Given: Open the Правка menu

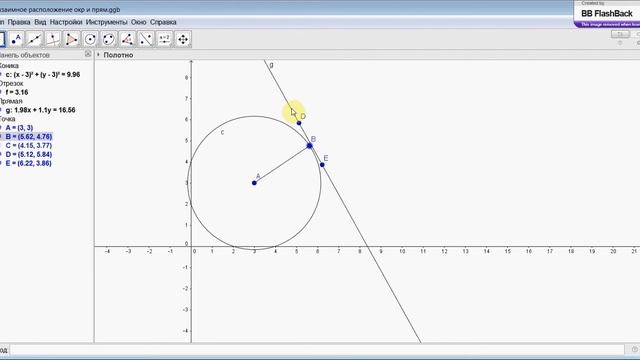Looking at the screenshot, I should click(x=19, y=22).
